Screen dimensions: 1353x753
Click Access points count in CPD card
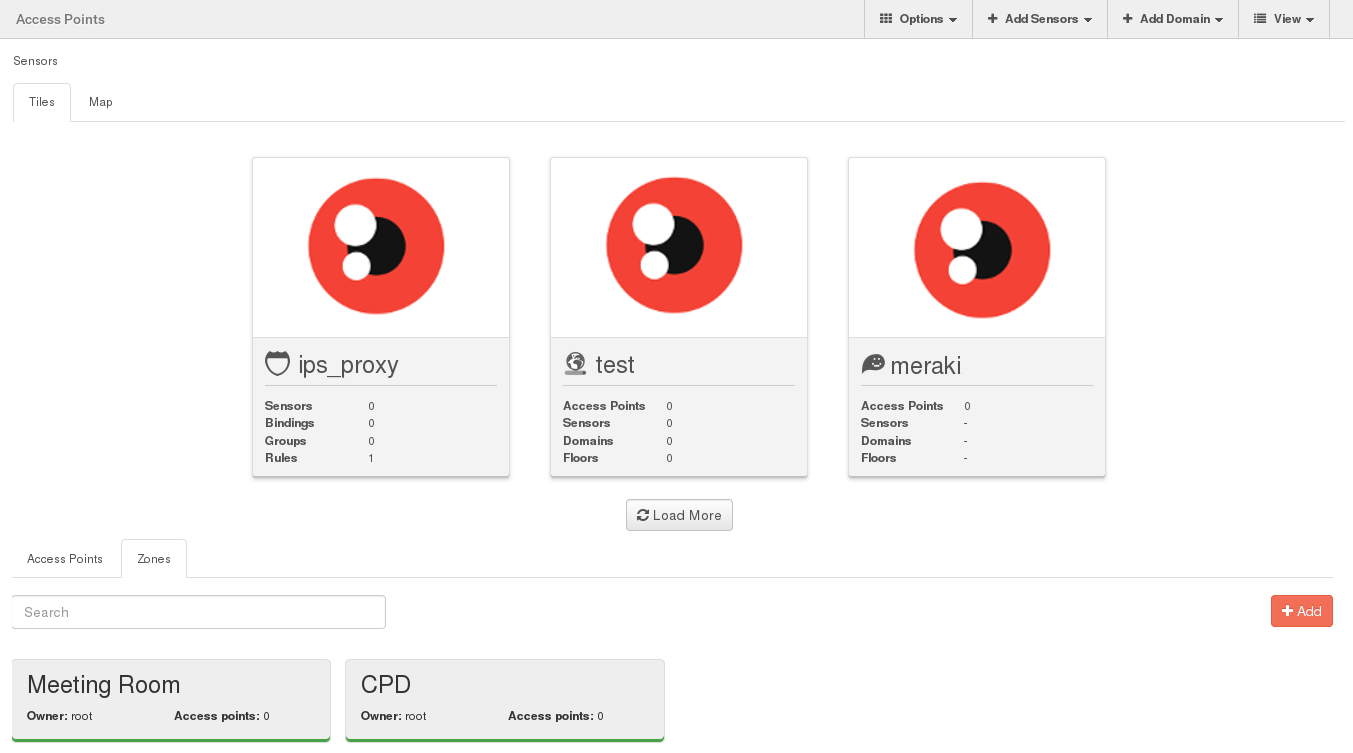555,716
